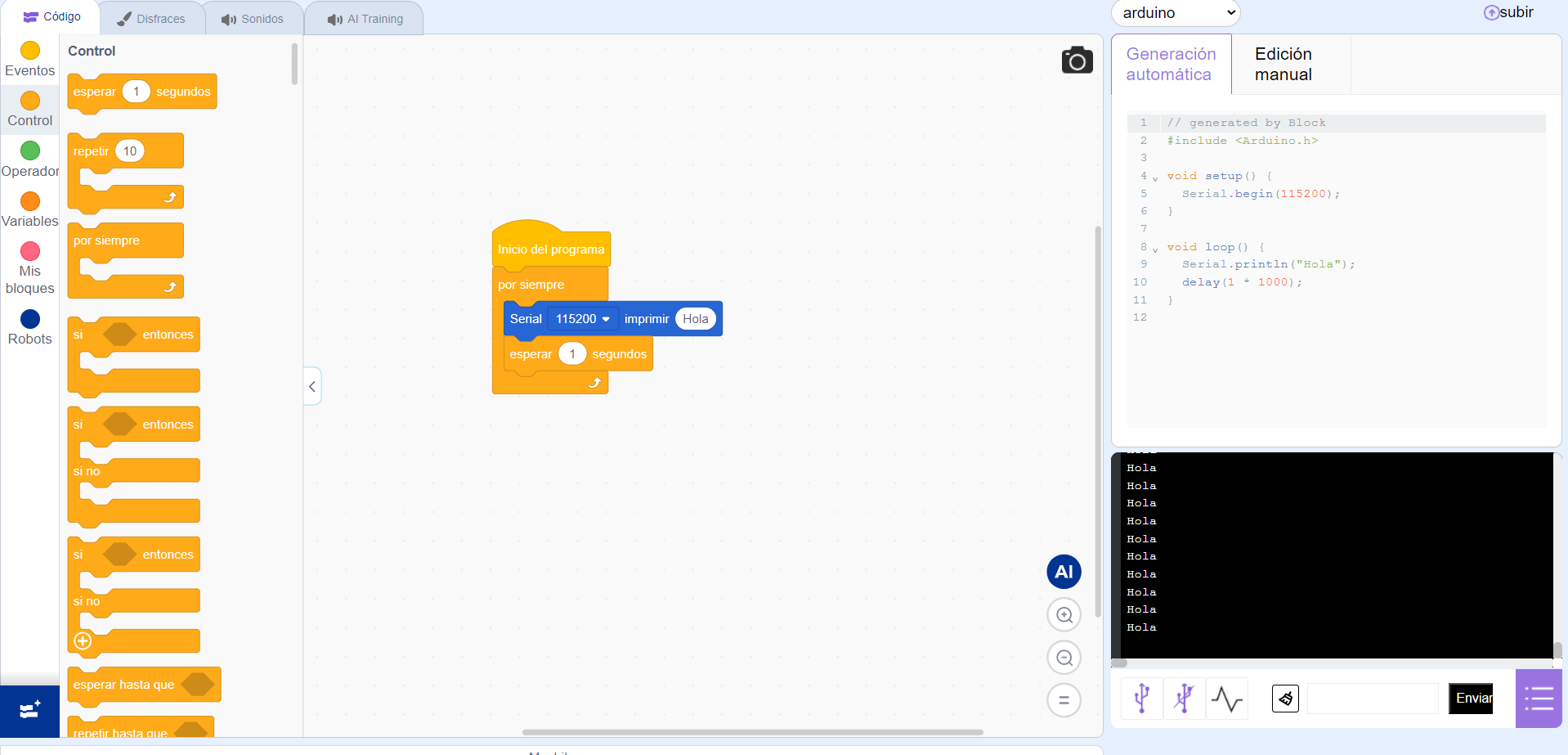Open the serial plotter waveform icon
Screen dimensions: 1568x755
pyautogui.click(x=1227, y=699)
